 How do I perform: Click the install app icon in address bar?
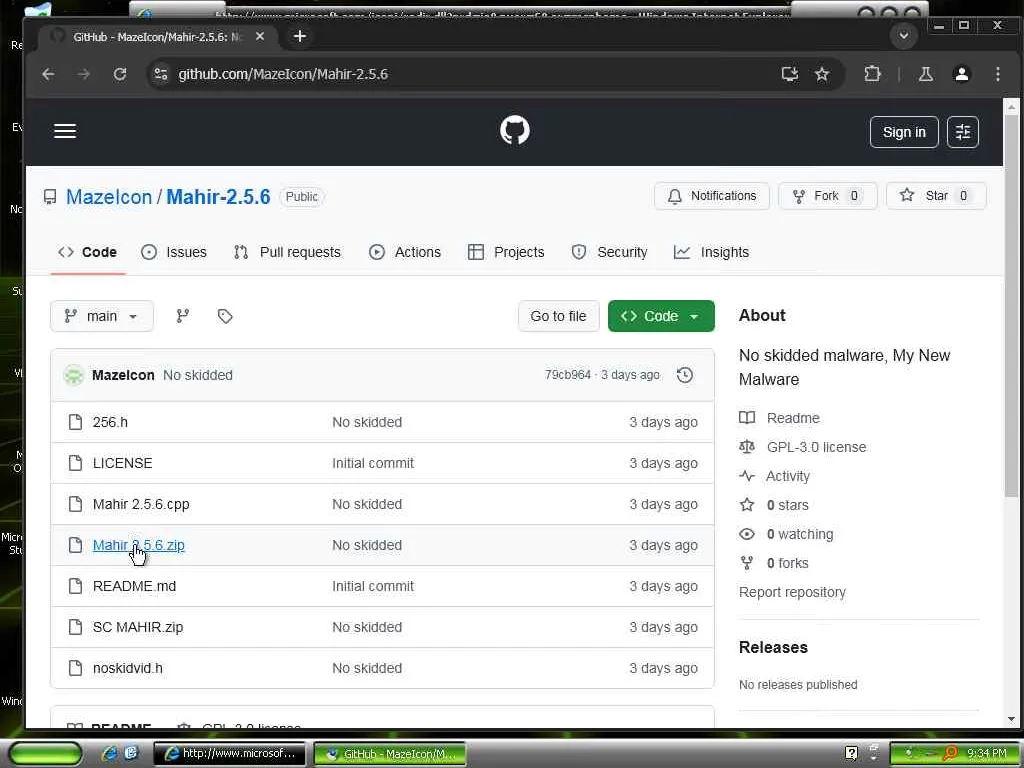coord(790,74)
